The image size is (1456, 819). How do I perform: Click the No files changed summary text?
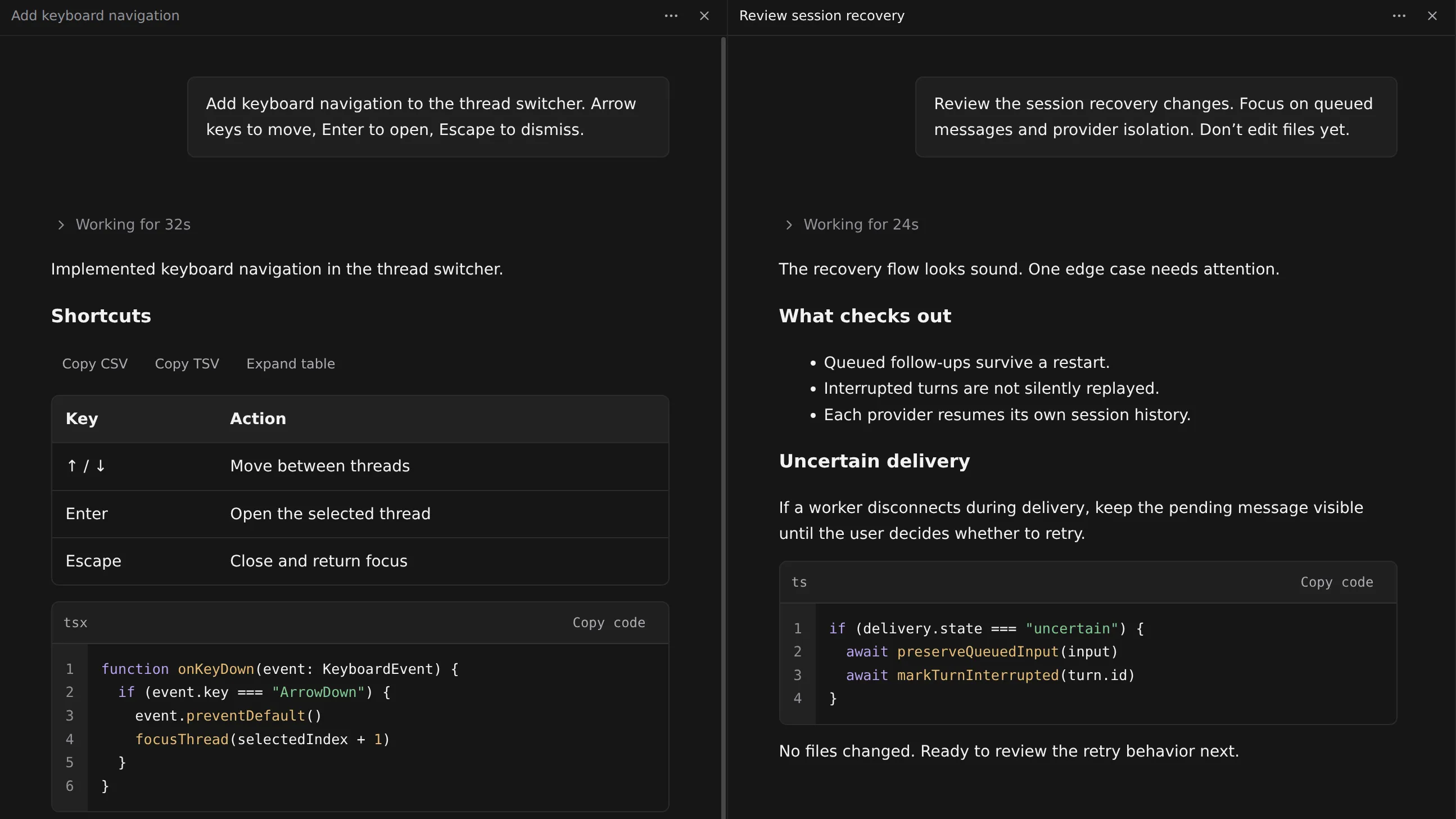(x=1009, y=751)
